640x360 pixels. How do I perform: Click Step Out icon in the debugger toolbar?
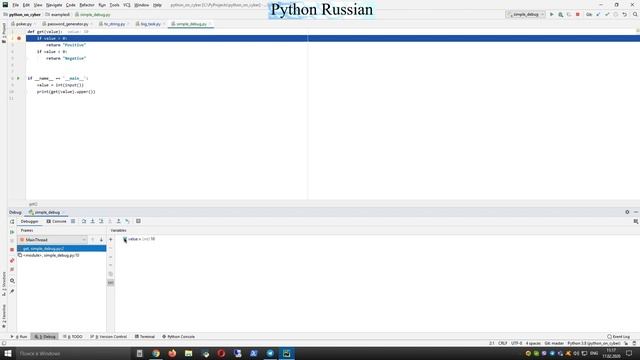point(118,221)
